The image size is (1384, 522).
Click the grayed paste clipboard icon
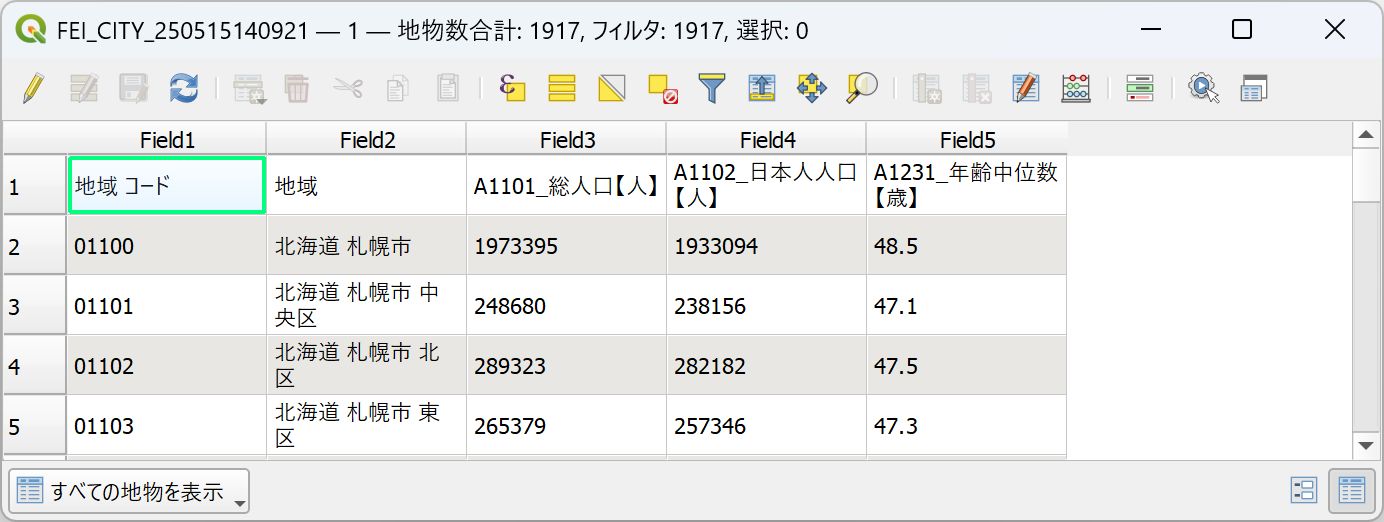[x=447, y=88]
